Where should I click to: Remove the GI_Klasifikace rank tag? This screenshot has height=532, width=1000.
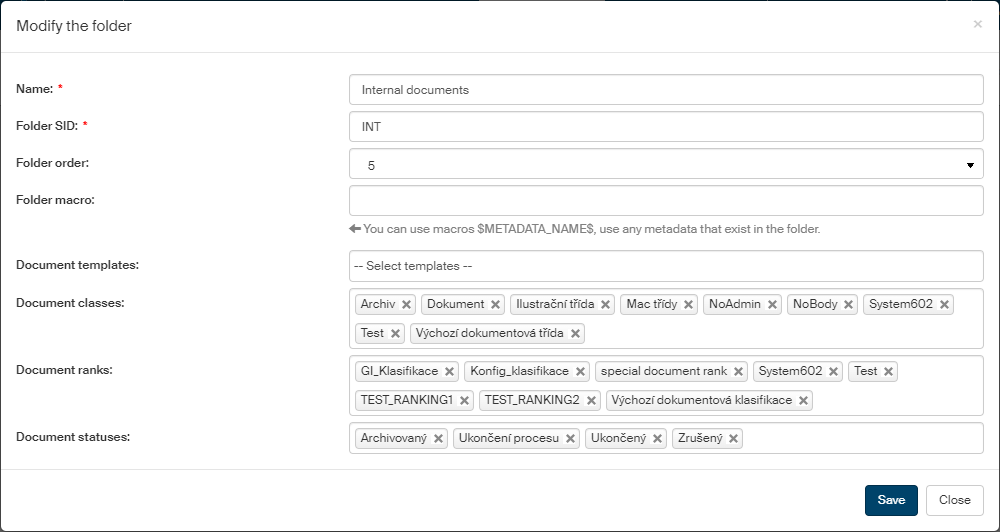(449, 372)
